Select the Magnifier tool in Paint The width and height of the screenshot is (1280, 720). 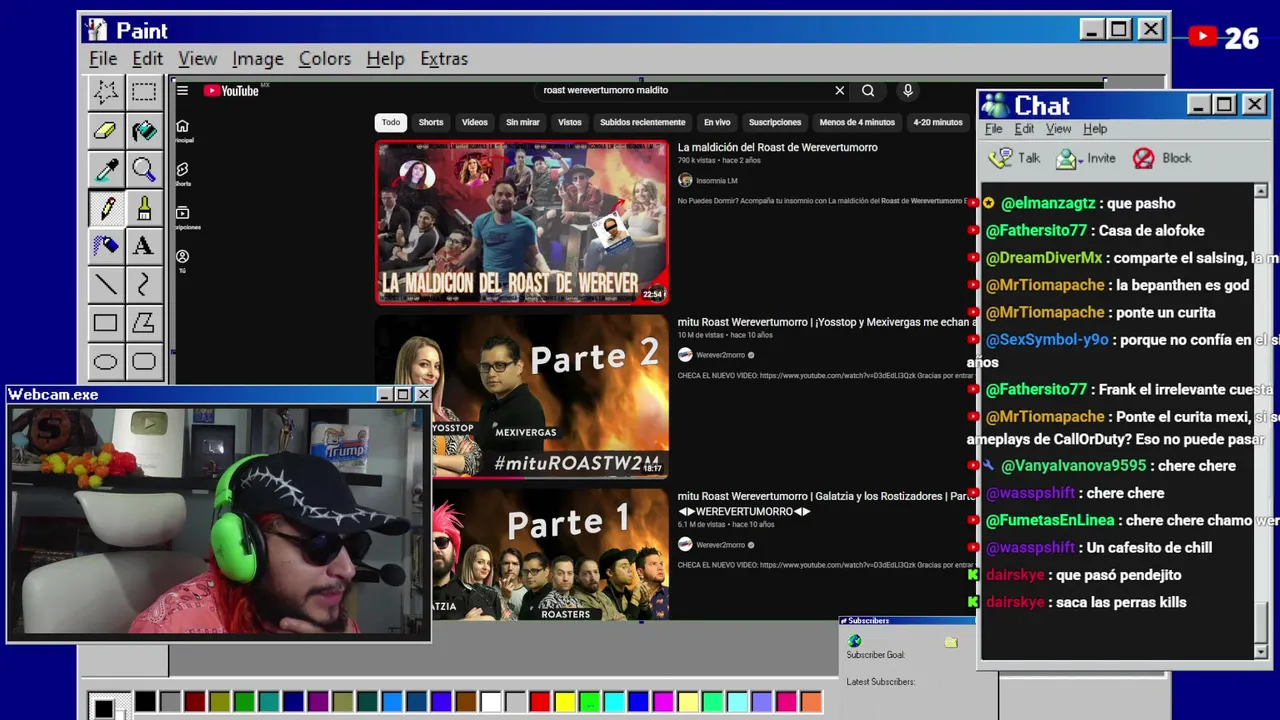point(144,170)
